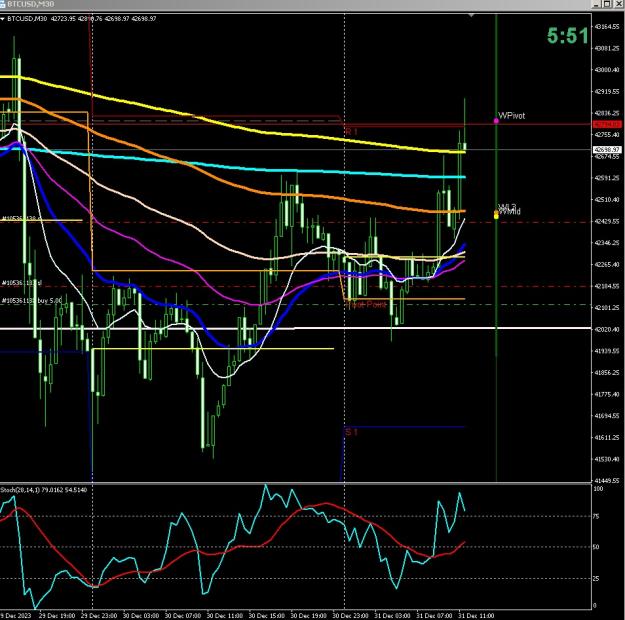Click the chart shift triangle marker at top

(x=471, y=15)
